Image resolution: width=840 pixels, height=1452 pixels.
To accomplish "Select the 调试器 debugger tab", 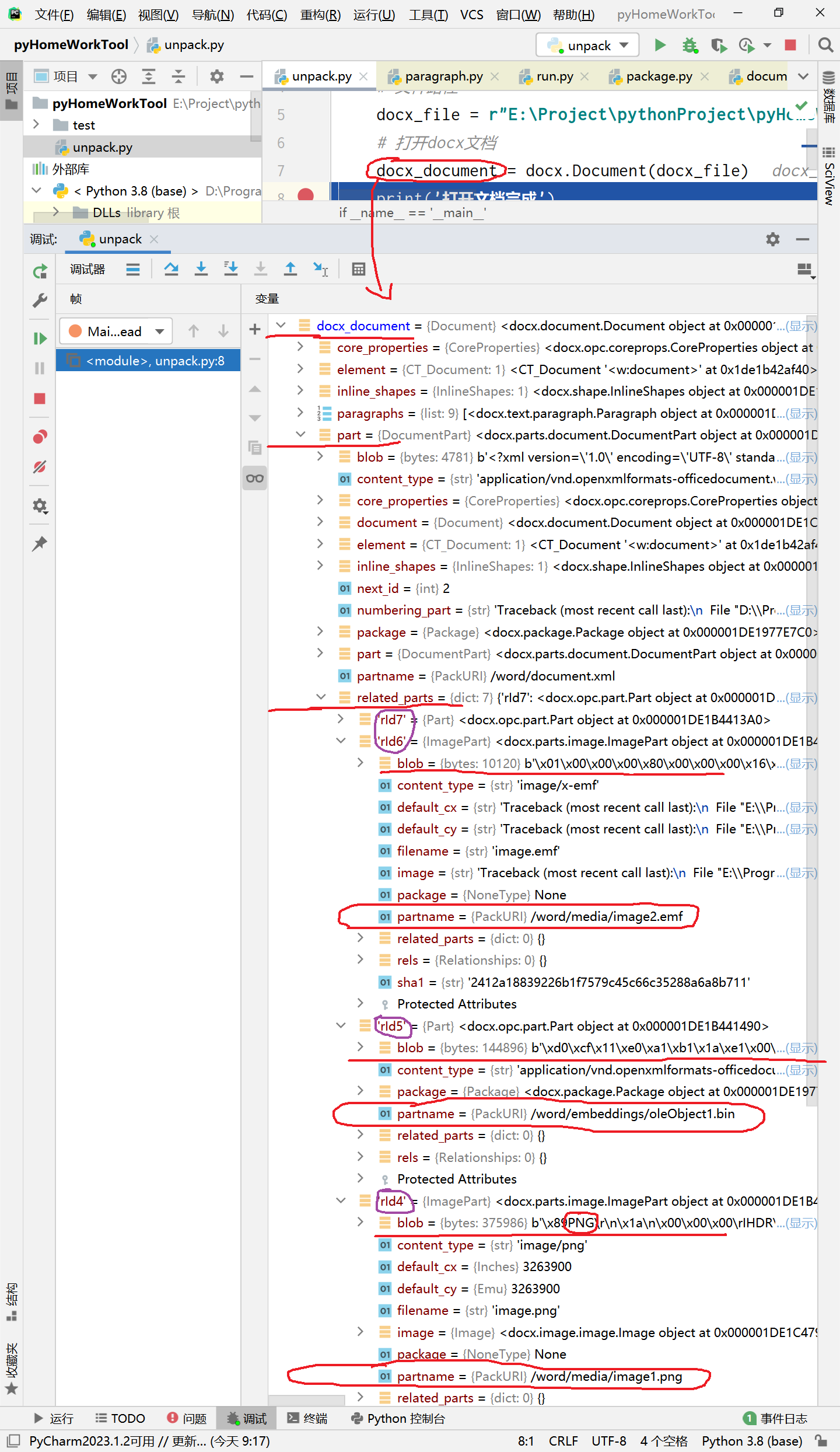I will tap(87, 269).
